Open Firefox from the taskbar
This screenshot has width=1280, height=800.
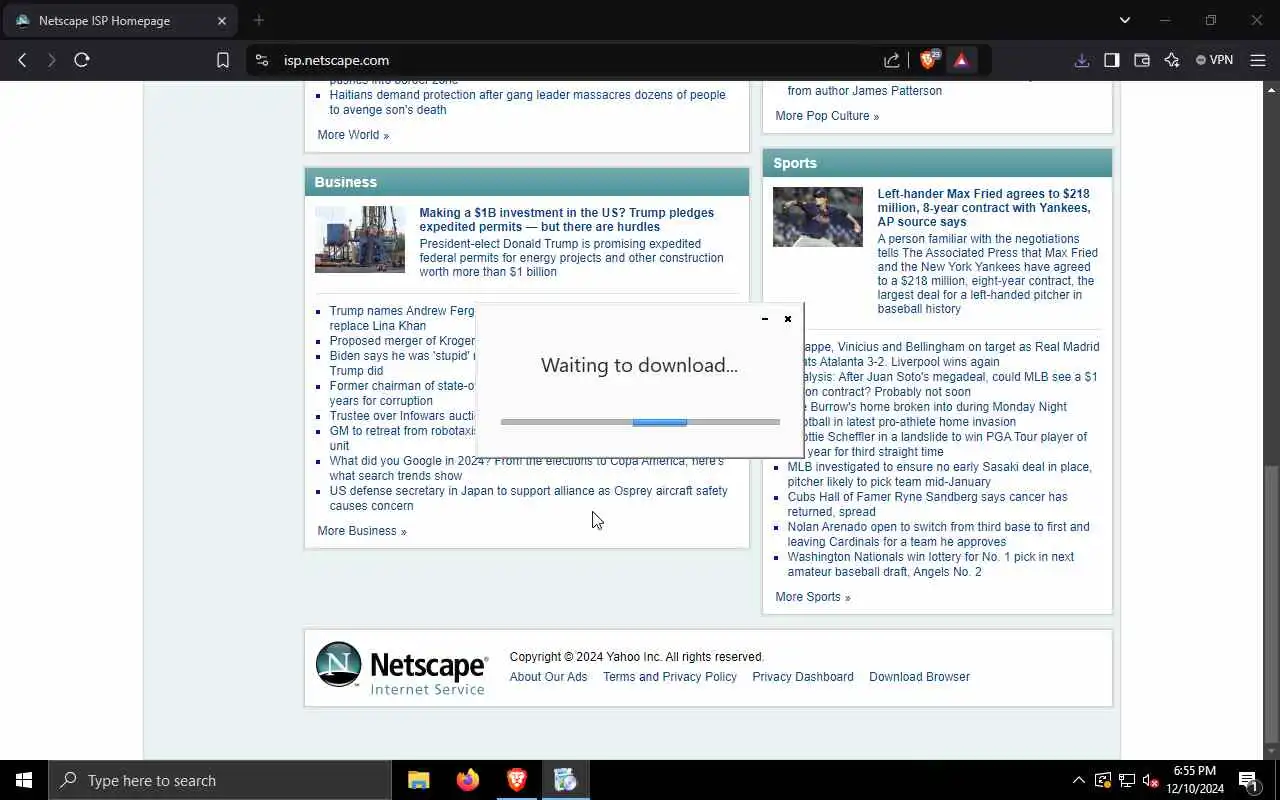coord(467,780)
